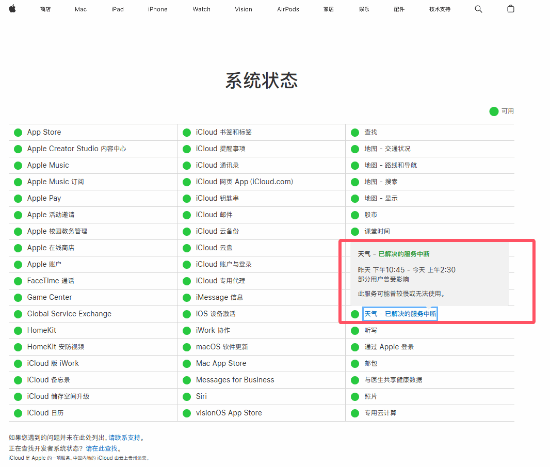The image size is (550, 467).
Task: Open the 配件 accessories navigation item
Action: pyautogui.click(x=399, y=9)
